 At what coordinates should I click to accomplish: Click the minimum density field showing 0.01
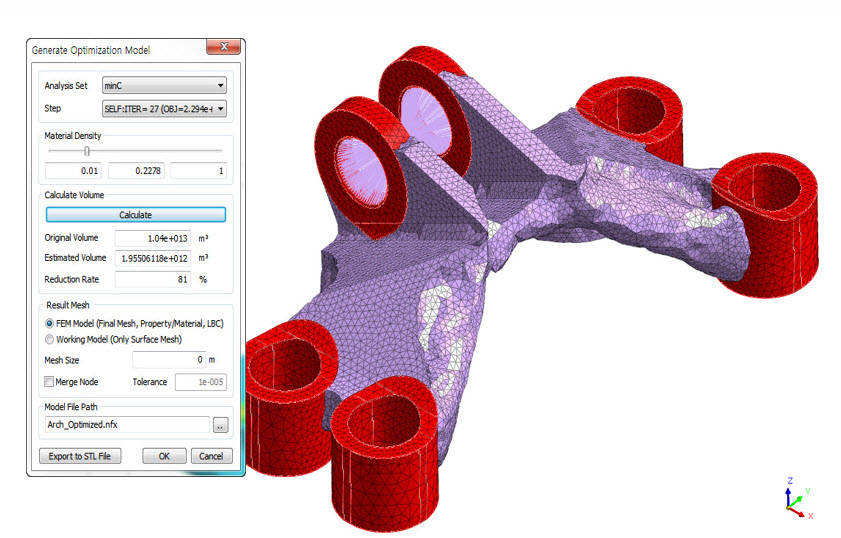coord(73,171)
